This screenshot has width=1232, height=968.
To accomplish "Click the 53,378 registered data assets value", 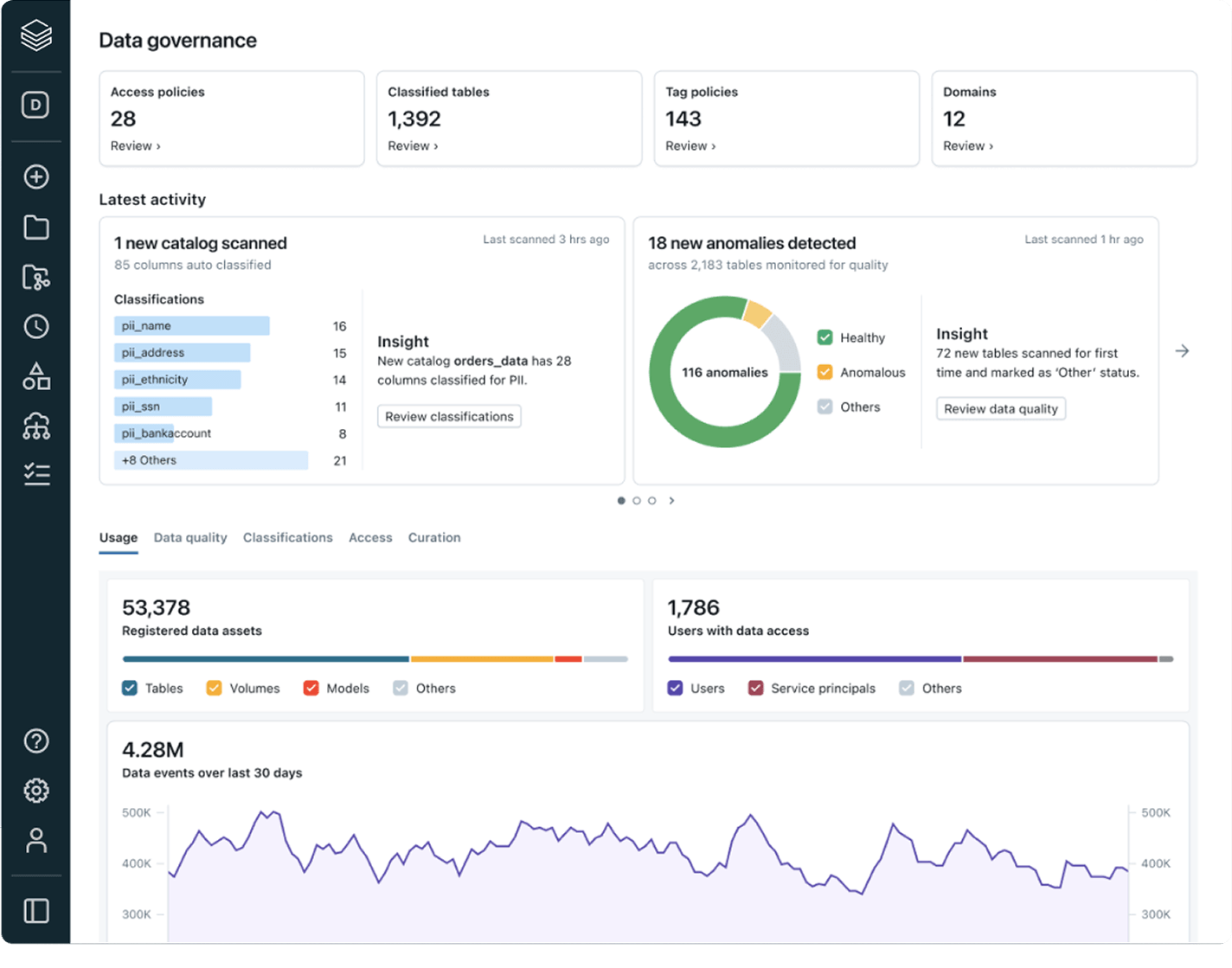I will pyautogui.click(x=156, y=608).
